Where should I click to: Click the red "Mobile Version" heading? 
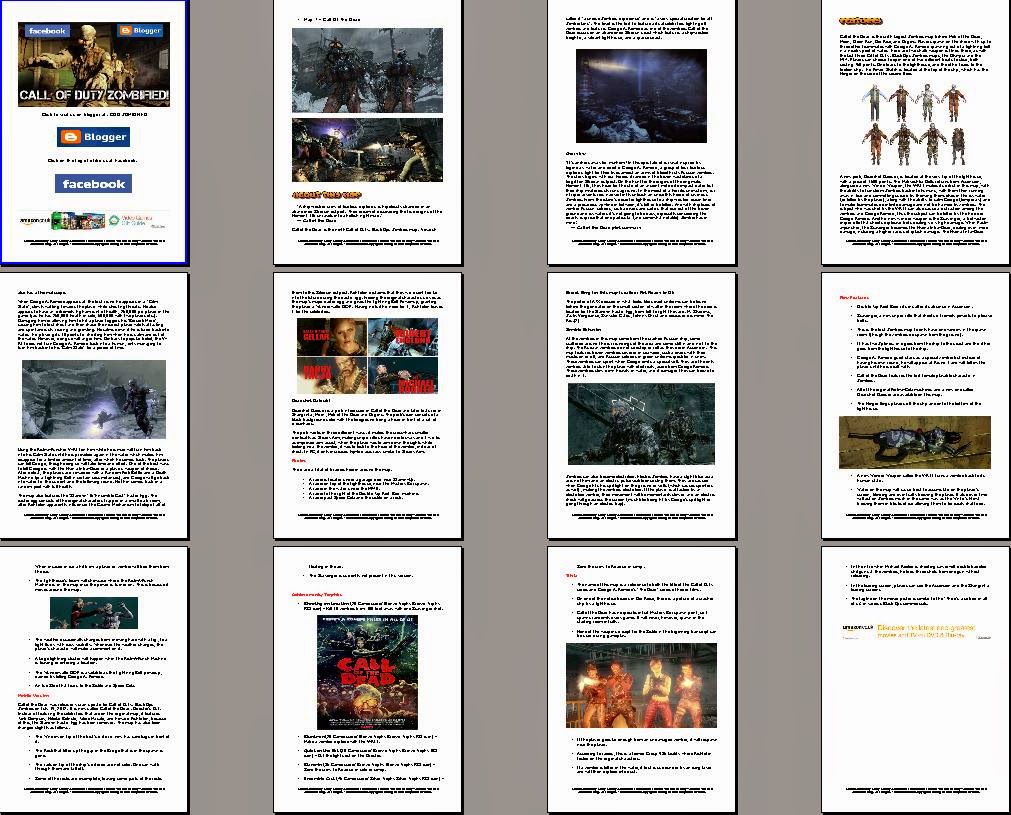[x=34, y=696]
